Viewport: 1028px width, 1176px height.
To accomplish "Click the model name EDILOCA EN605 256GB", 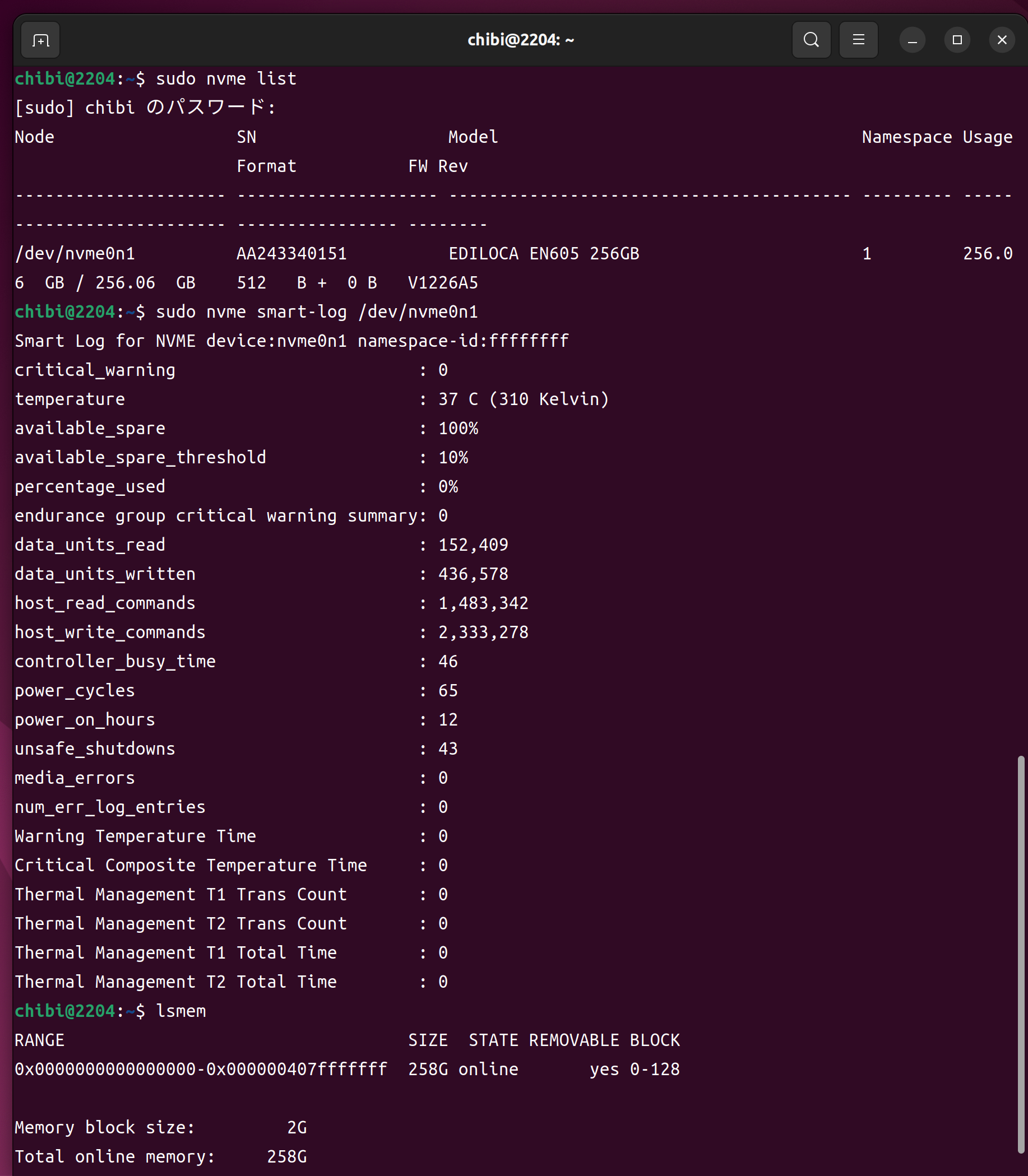I will point(543,254).
